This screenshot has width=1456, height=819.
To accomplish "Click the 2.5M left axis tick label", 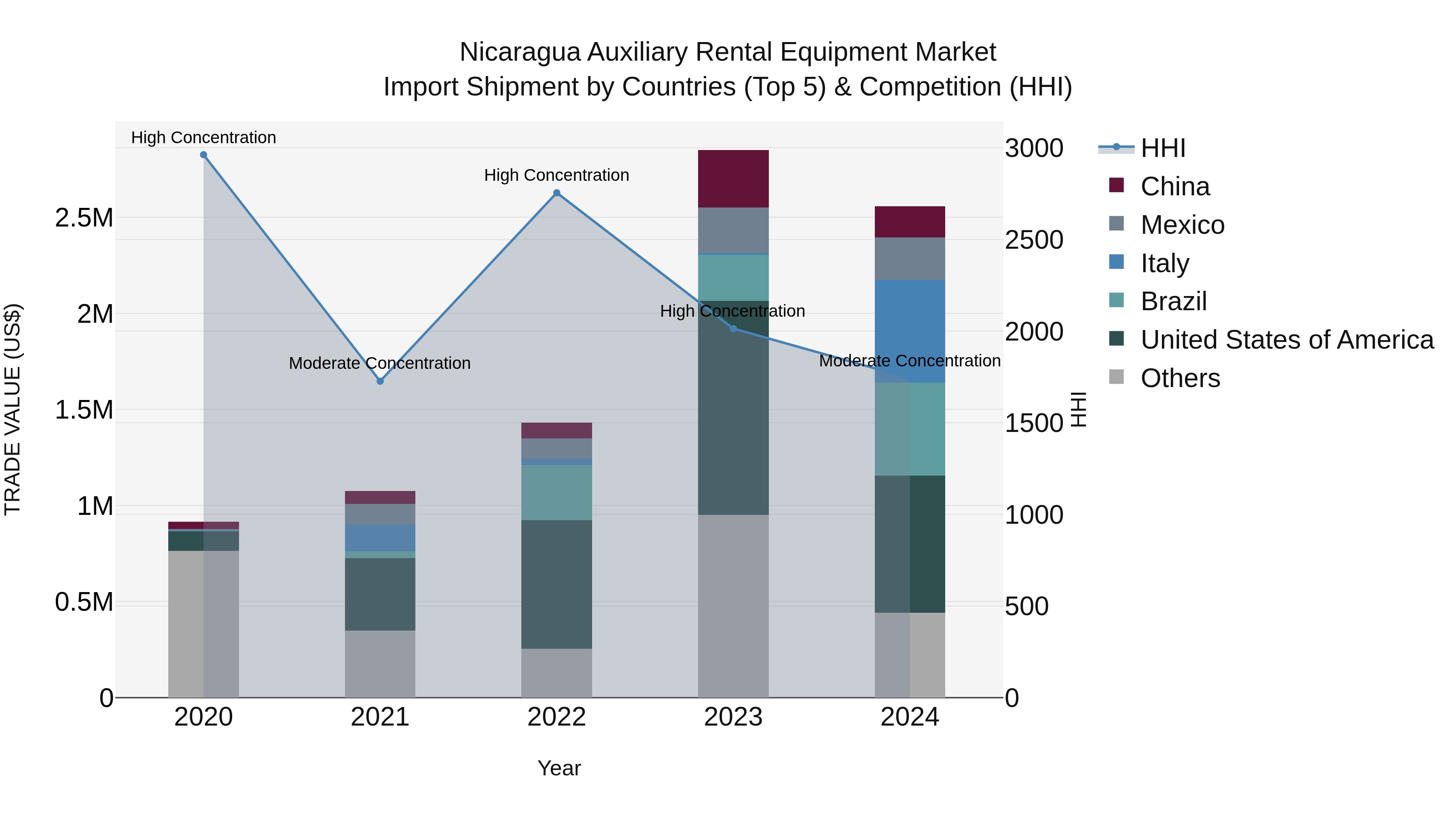I will click(x=84, y=218).
